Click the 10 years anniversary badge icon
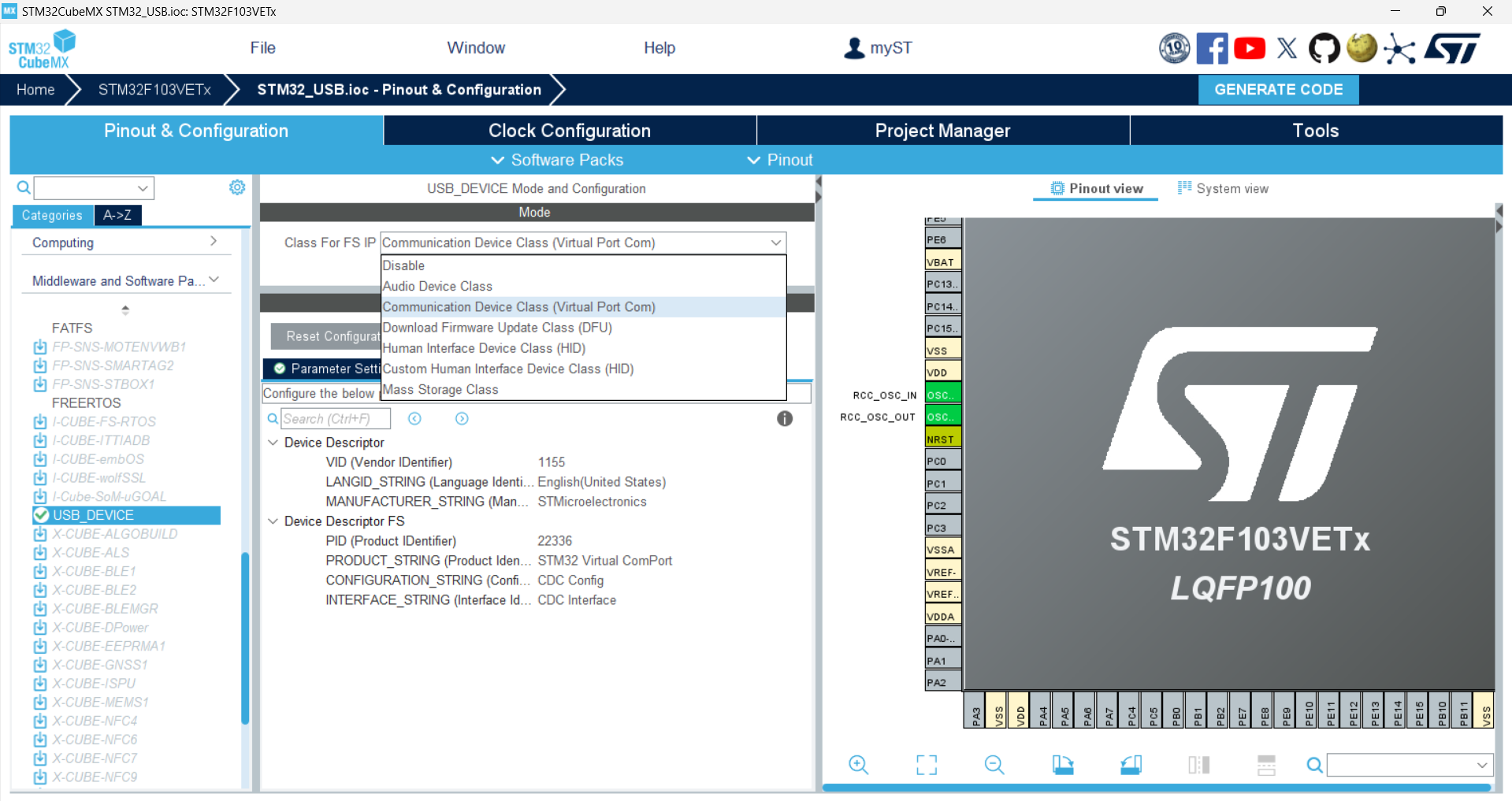 click(x=1174, y=48)
